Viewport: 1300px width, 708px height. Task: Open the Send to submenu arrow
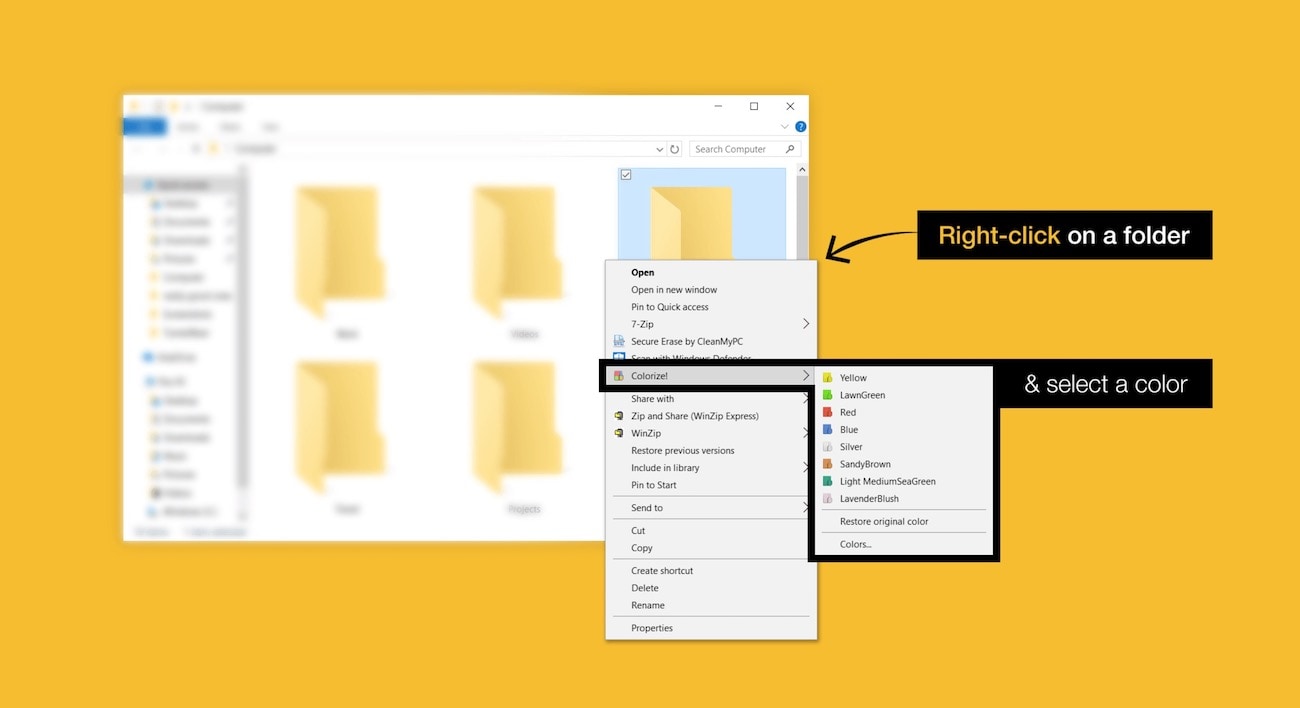click(806, 507)
